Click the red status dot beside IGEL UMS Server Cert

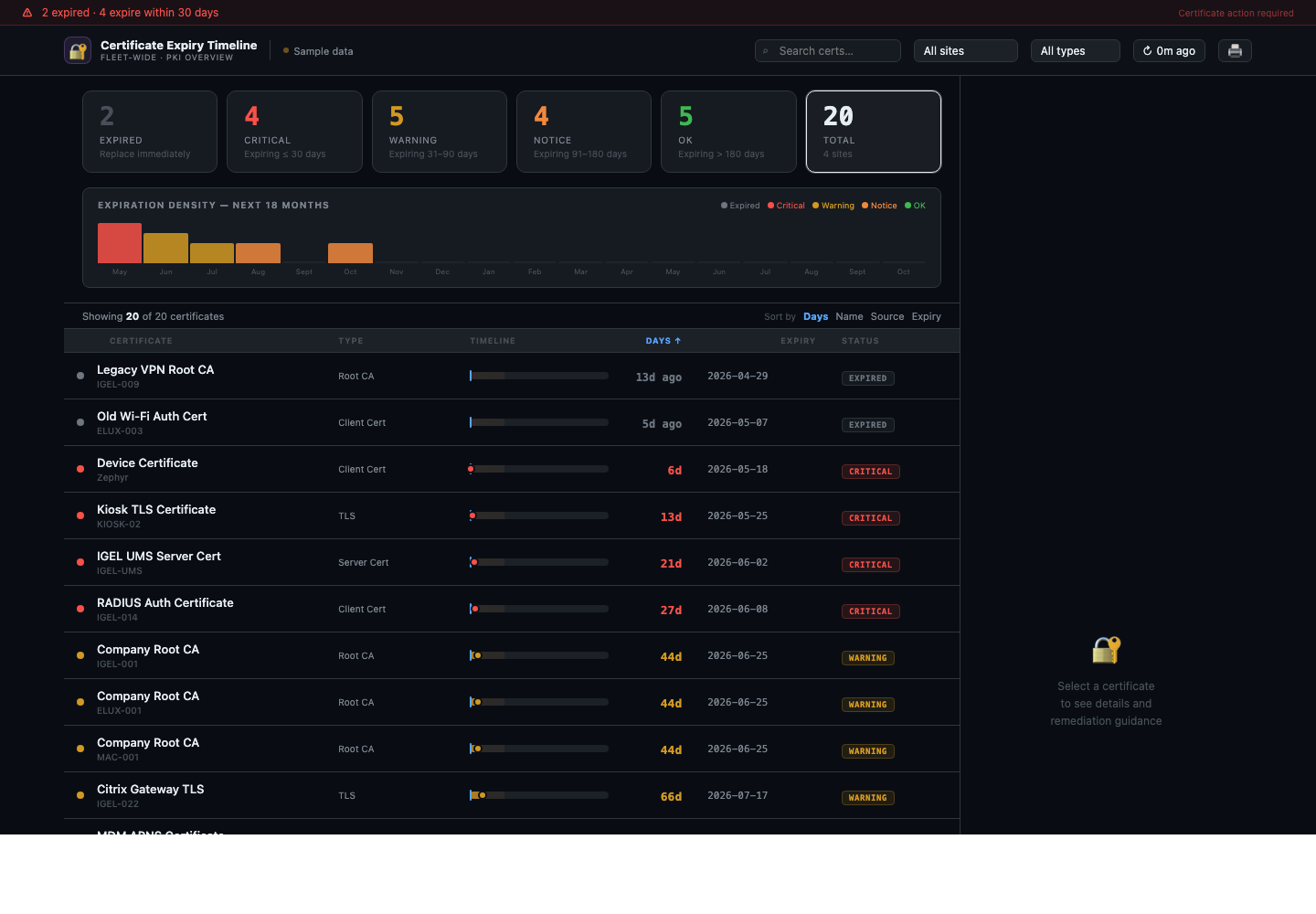(x=80, y=562)
